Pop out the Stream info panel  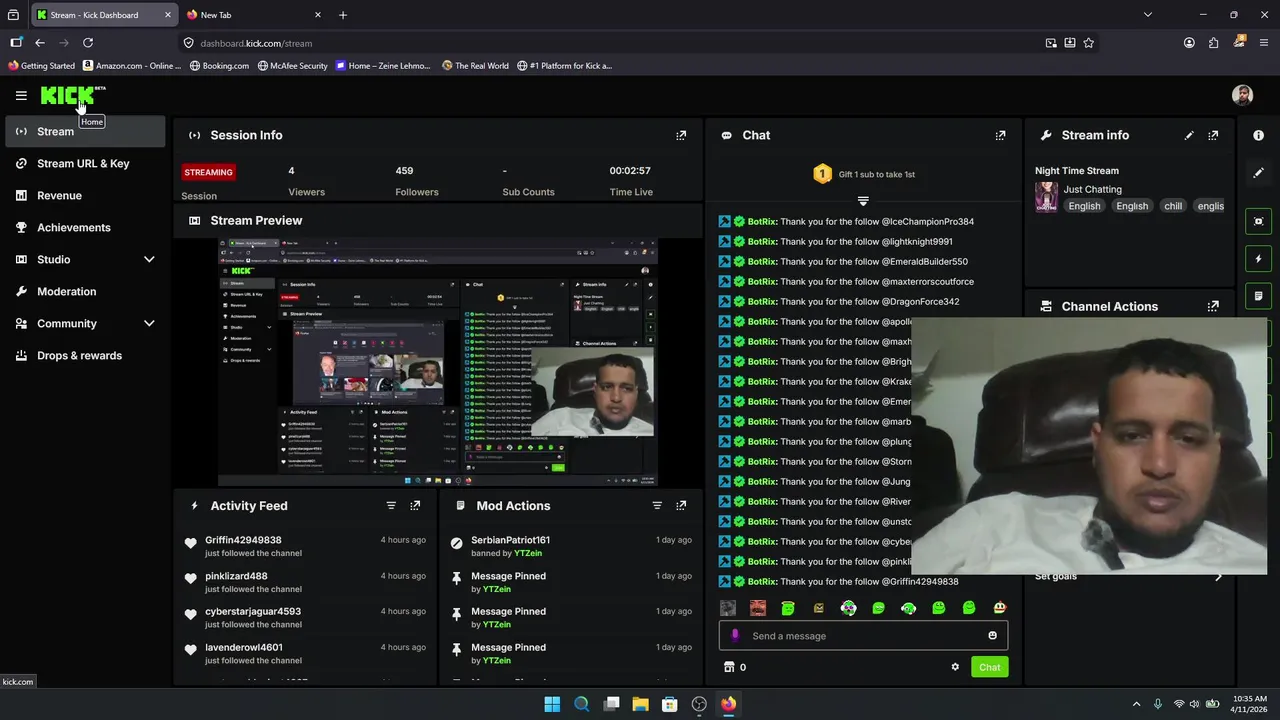(x=1213, y=135)
